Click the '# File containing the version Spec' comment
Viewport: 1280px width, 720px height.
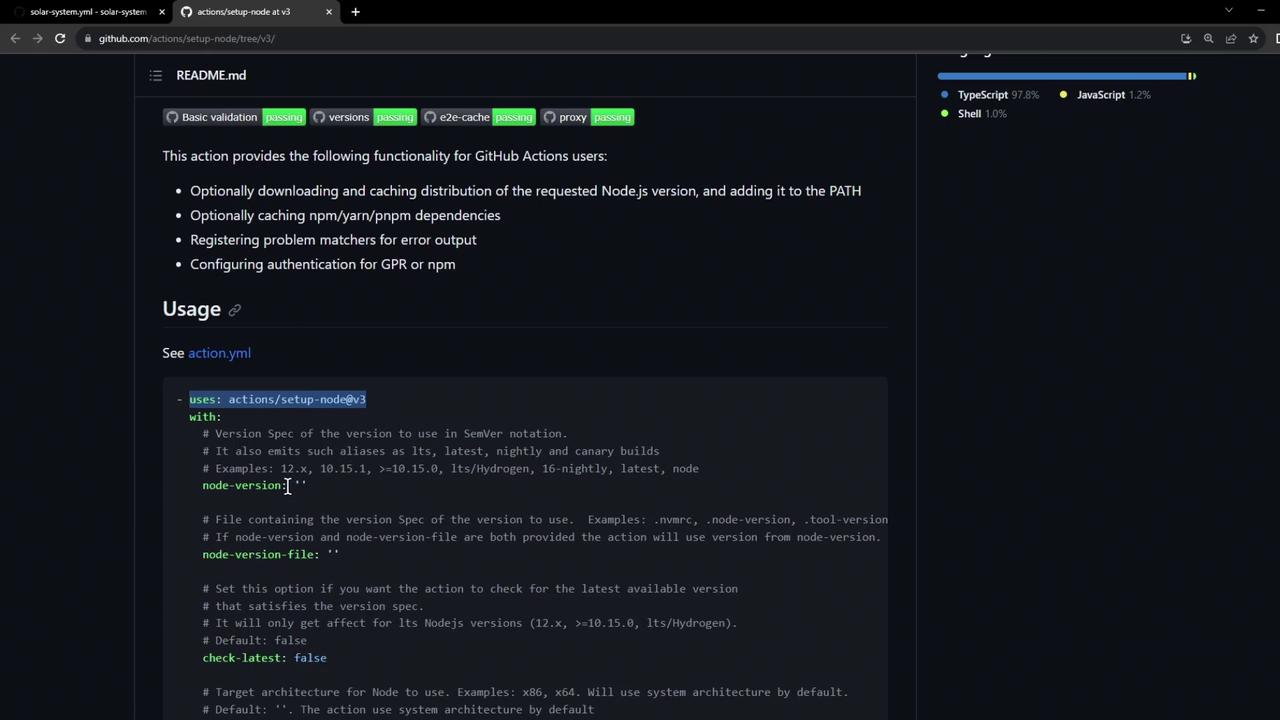(545, 520)
